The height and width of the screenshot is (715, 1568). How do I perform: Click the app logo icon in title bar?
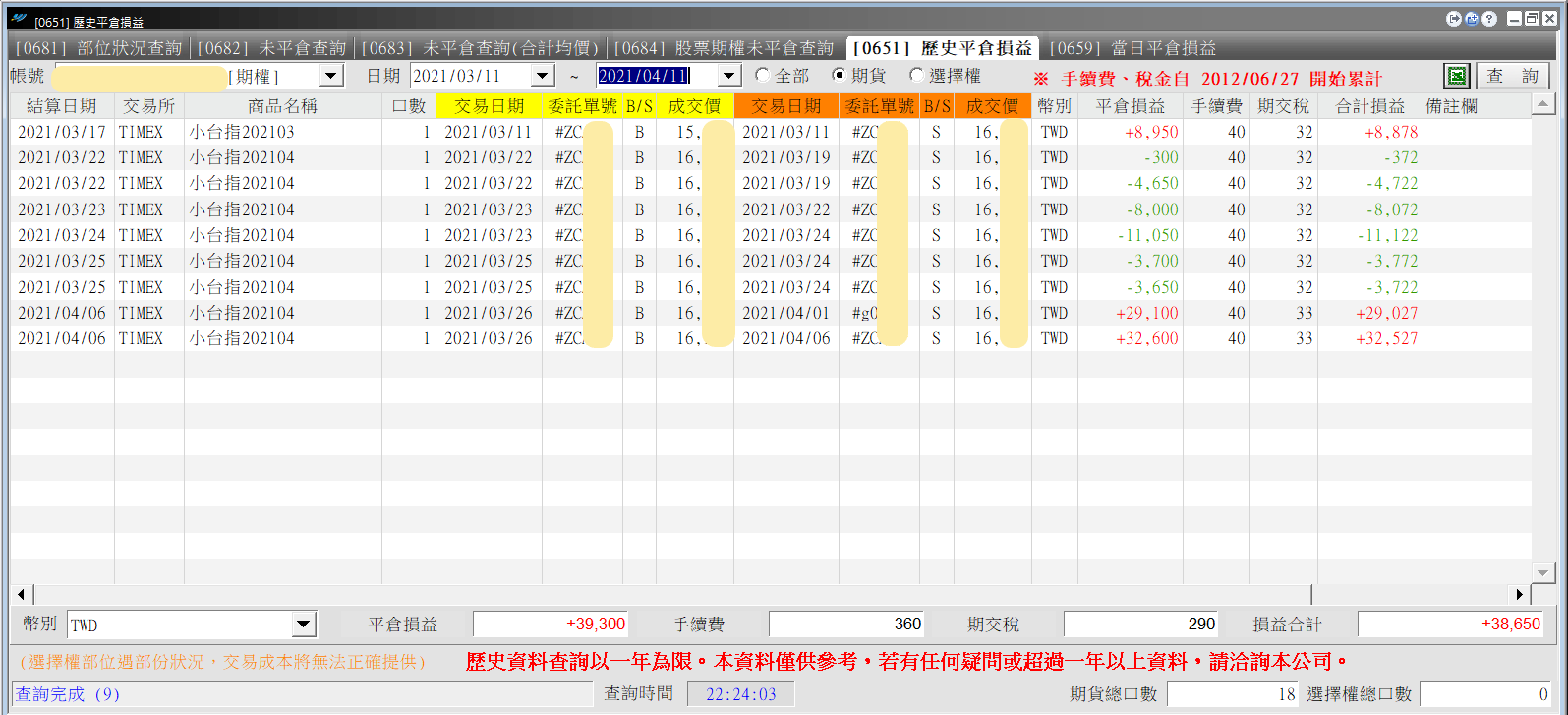coord(19,19)
